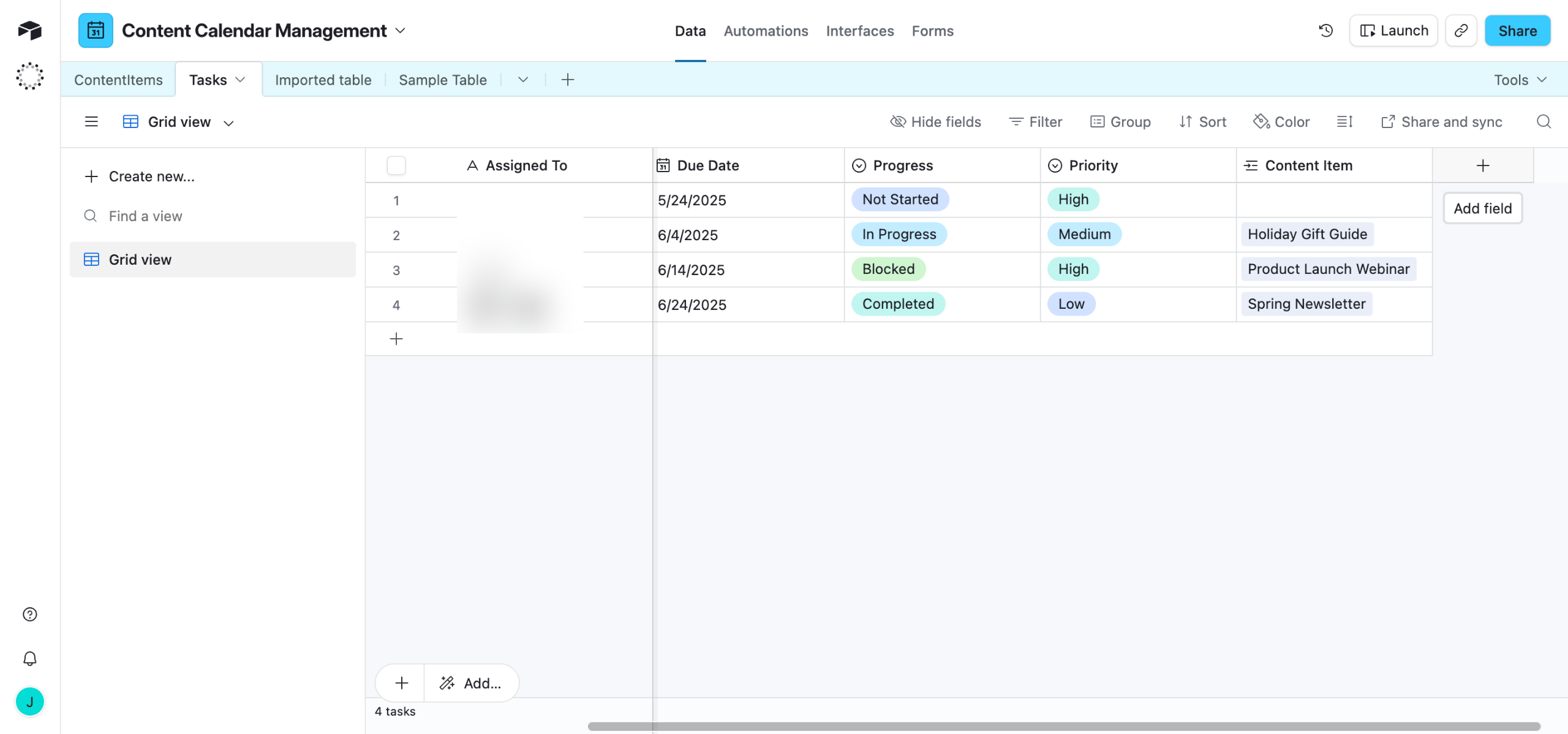Viewport: 1568px width, 734px height.
Task: Click the J user avatar
Action: point(29,702)
